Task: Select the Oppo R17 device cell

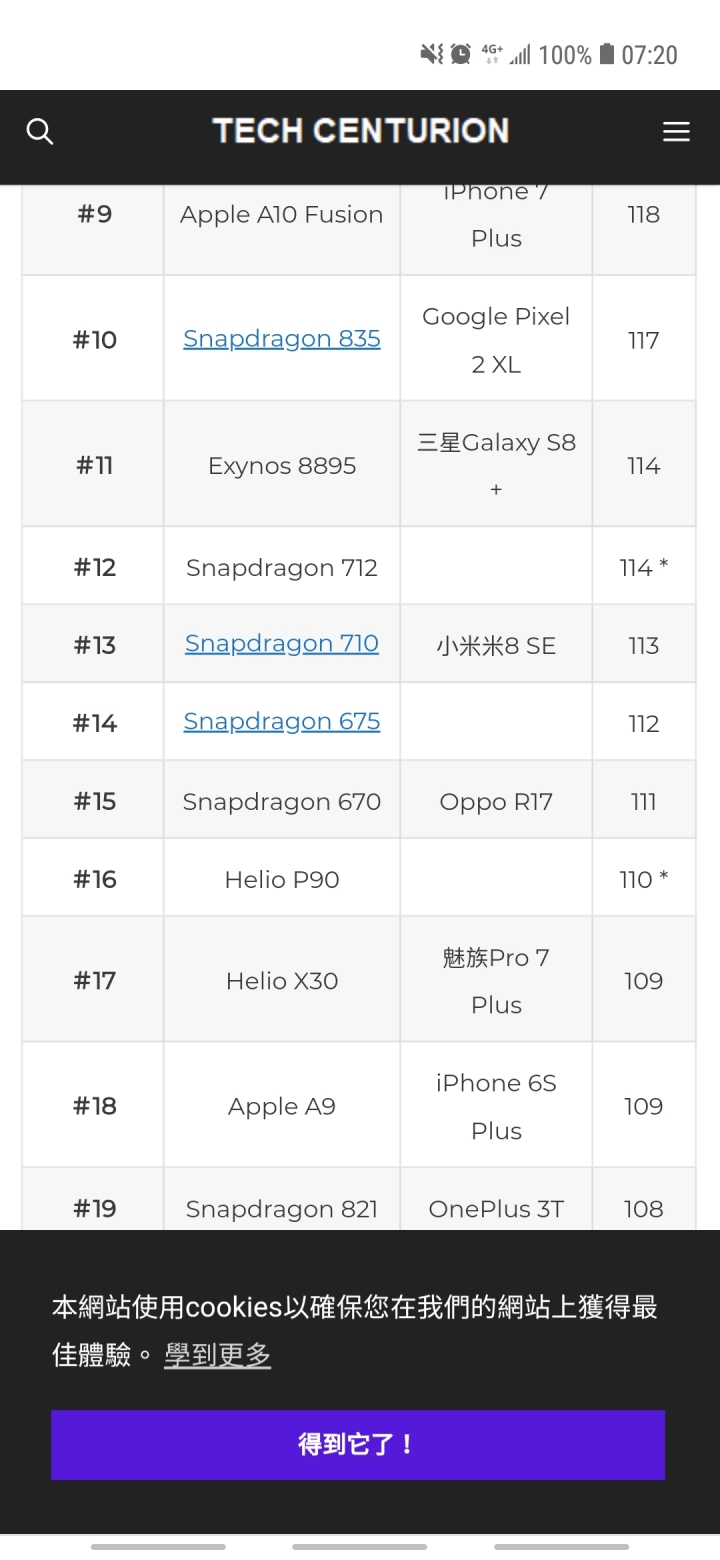Action: [x=496, y=800]
